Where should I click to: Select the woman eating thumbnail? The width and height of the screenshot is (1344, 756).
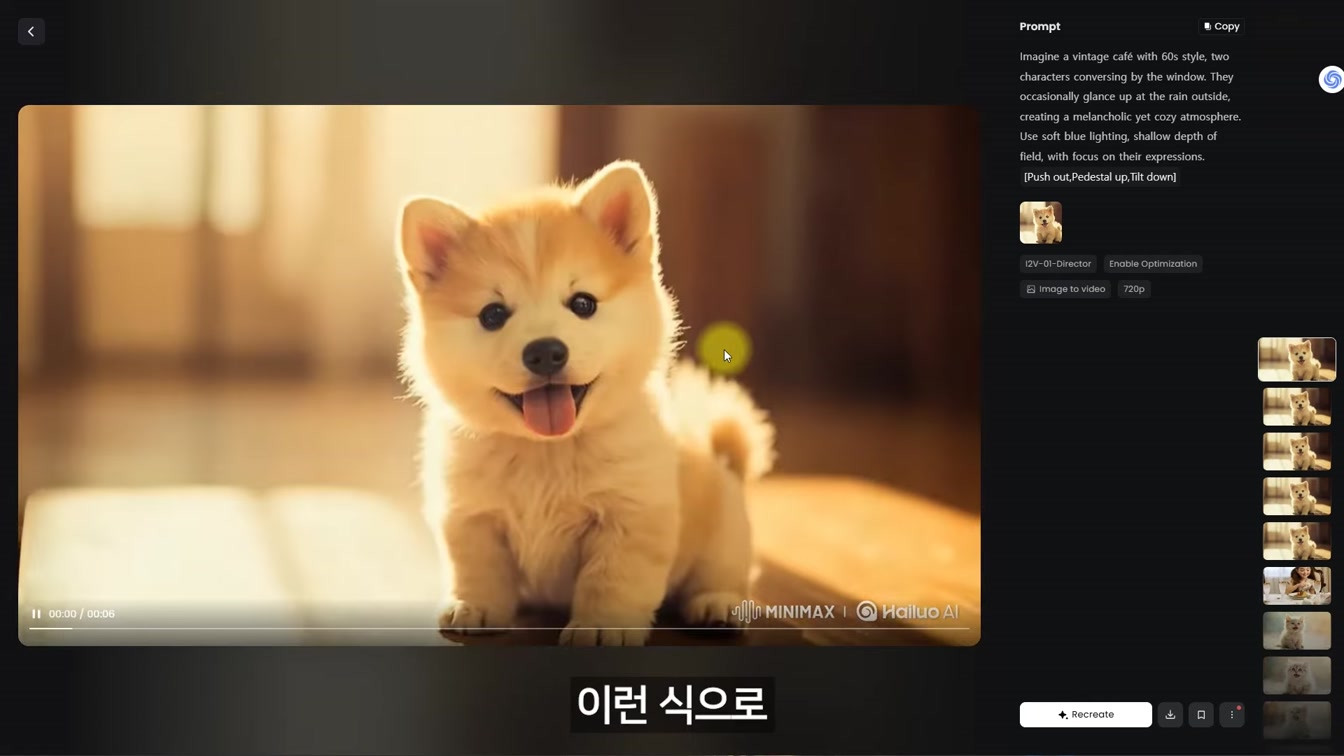click(1296, 586)
